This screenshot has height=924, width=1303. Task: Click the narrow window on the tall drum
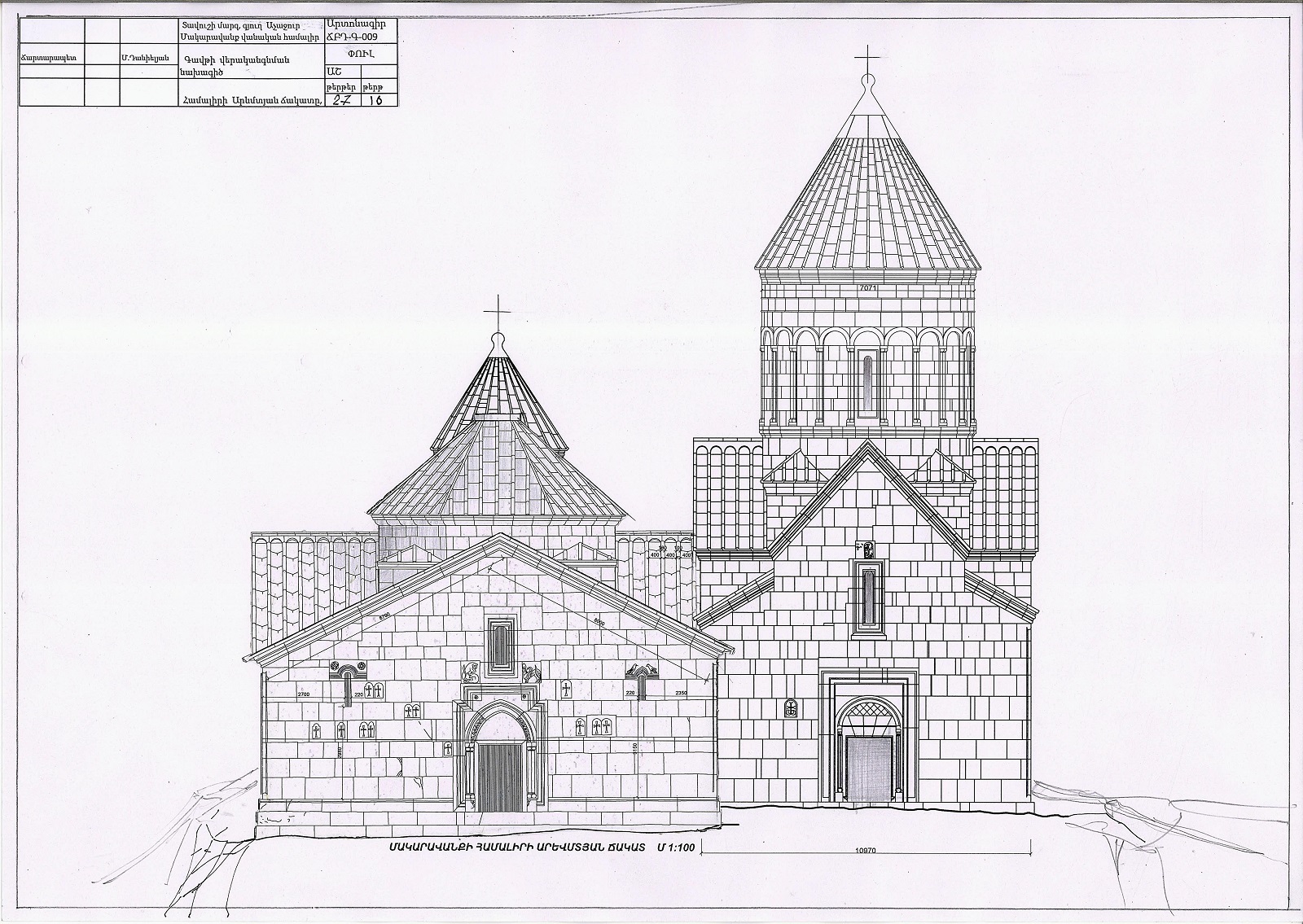(866, 385)
